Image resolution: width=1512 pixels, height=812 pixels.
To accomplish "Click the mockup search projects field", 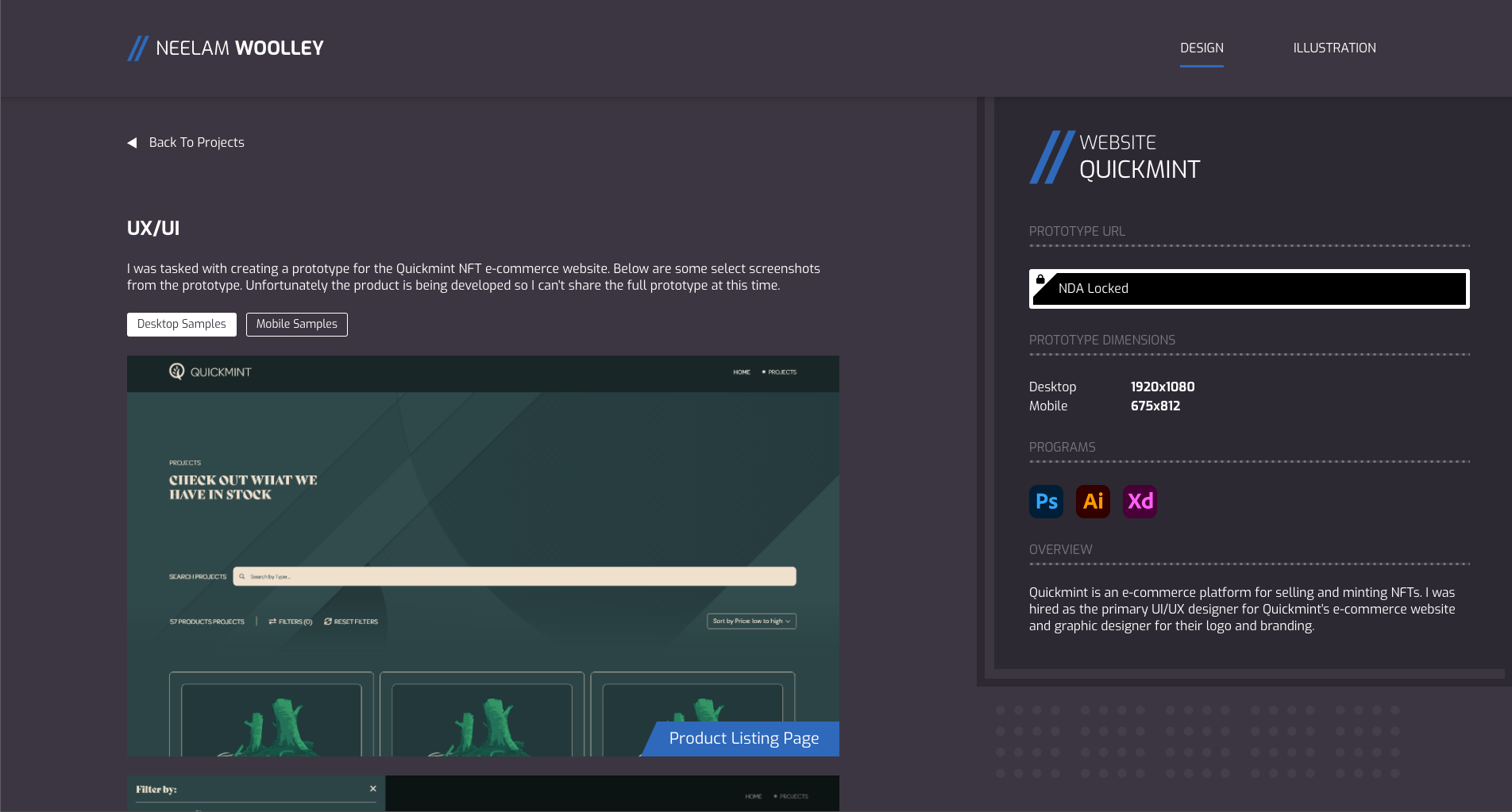I will tap(515, 576).
